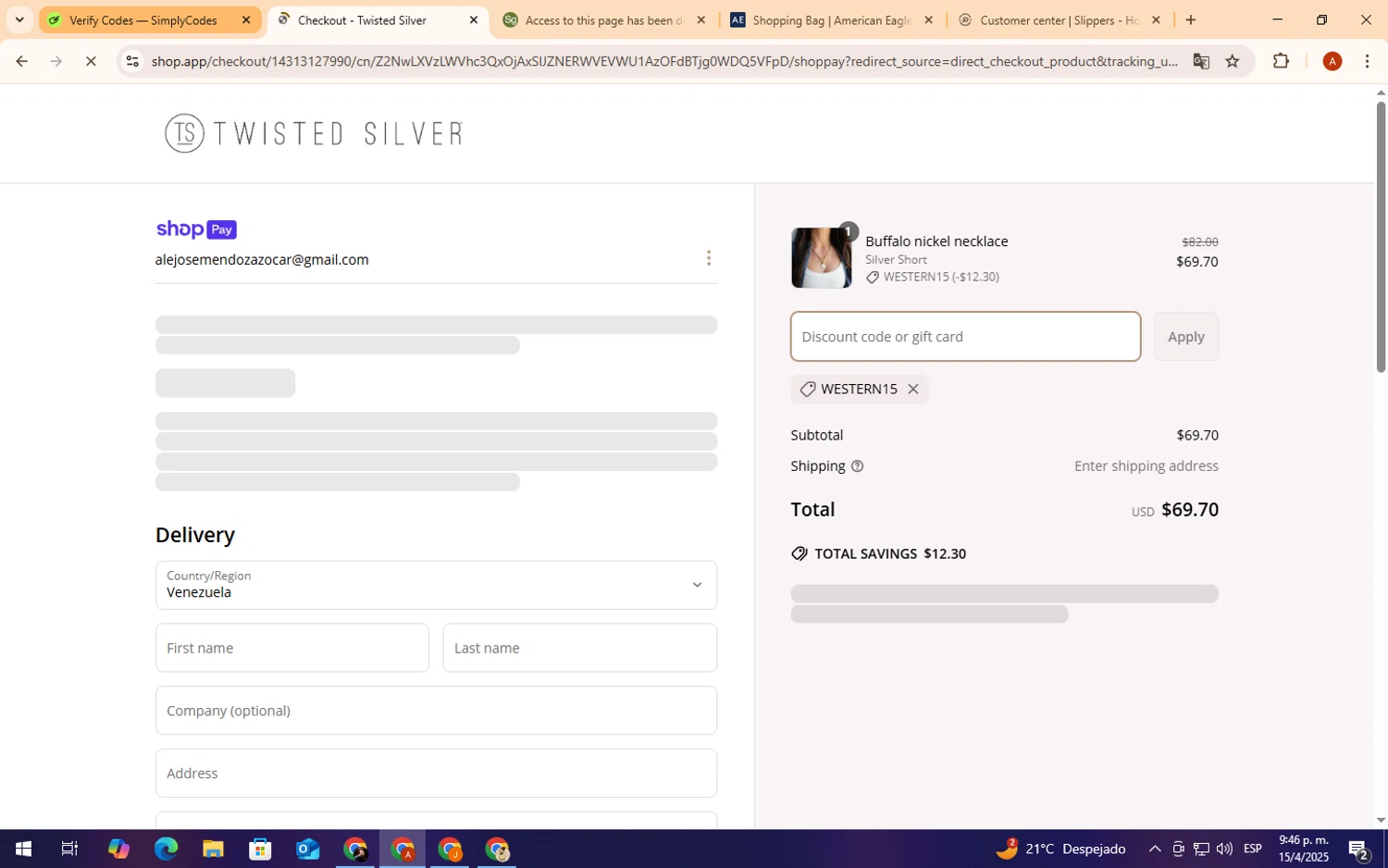Open File Explorer from the taskbar
The height and width of the screenshot is (868, 1388).
213,849
